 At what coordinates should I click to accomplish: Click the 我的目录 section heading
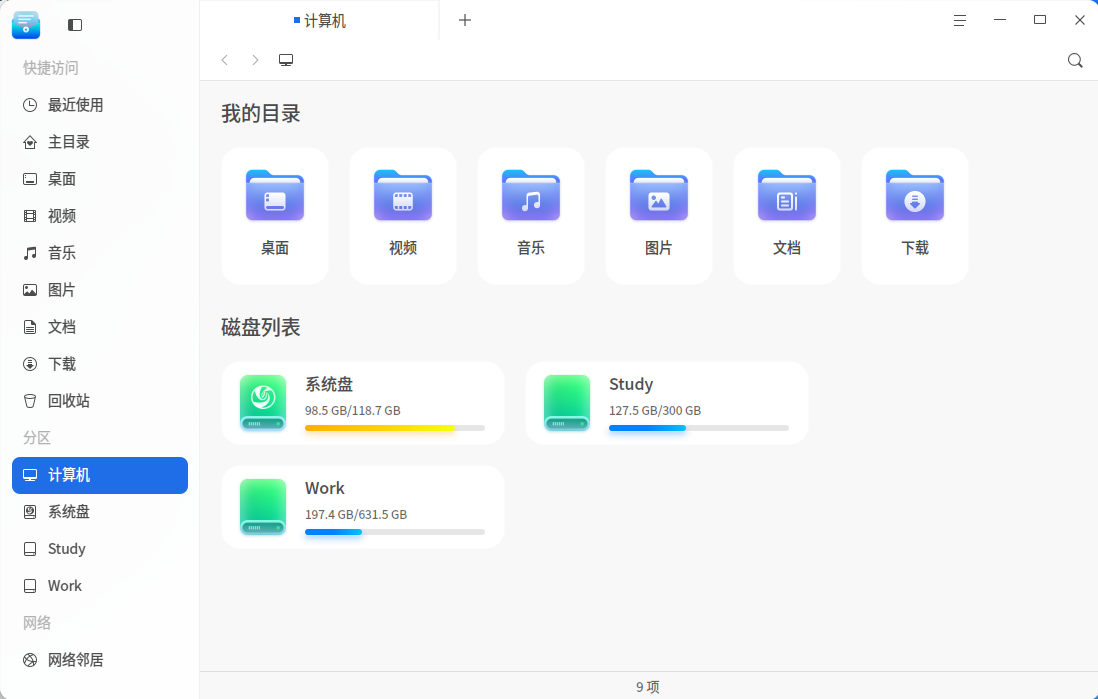click(260, 113)
